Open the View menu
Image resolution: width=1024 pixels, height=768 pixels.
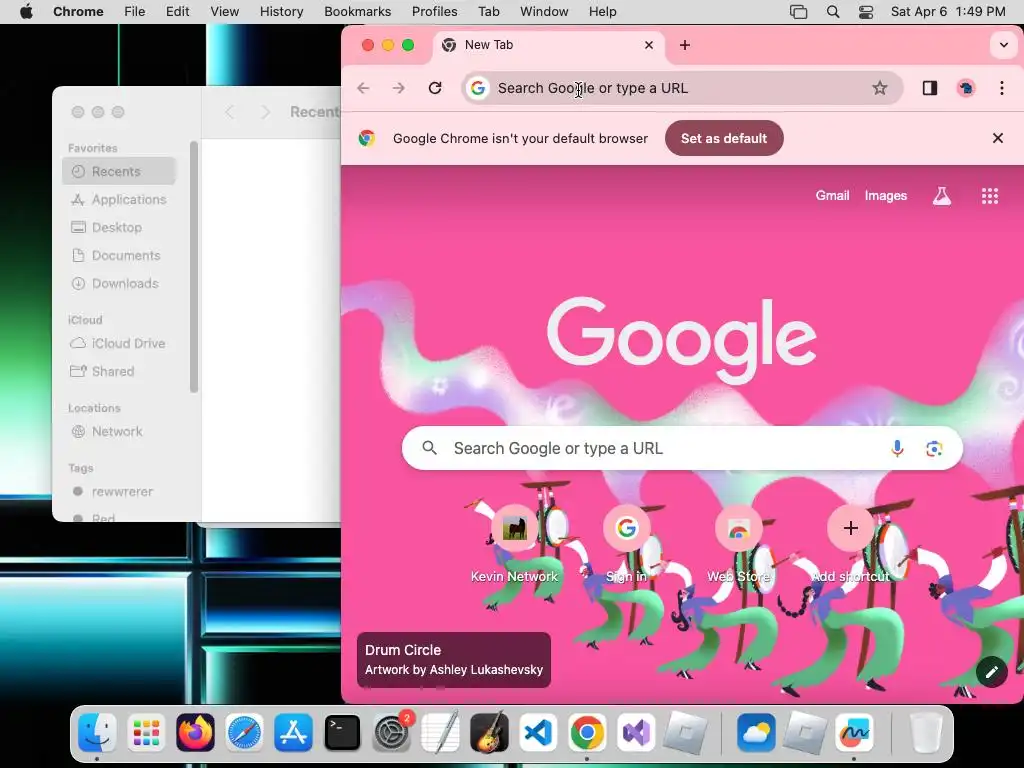click(x=225, y=12)
